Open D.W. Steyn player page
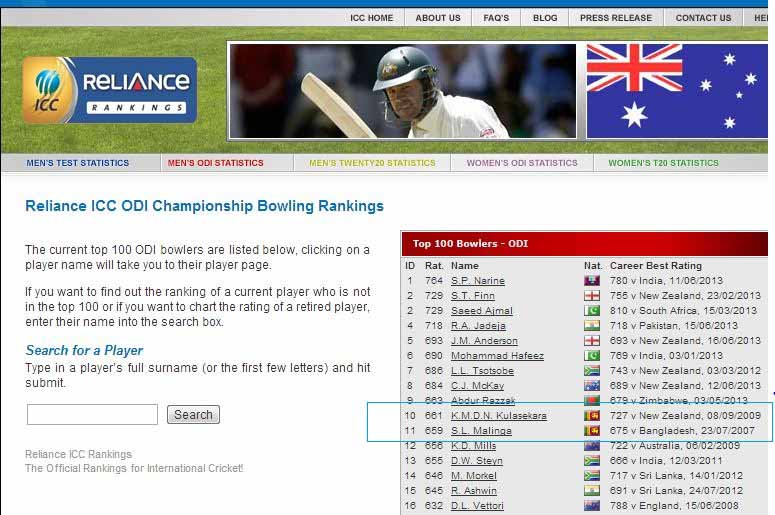This screenshot has width=775, height=515. pos(477,461)
